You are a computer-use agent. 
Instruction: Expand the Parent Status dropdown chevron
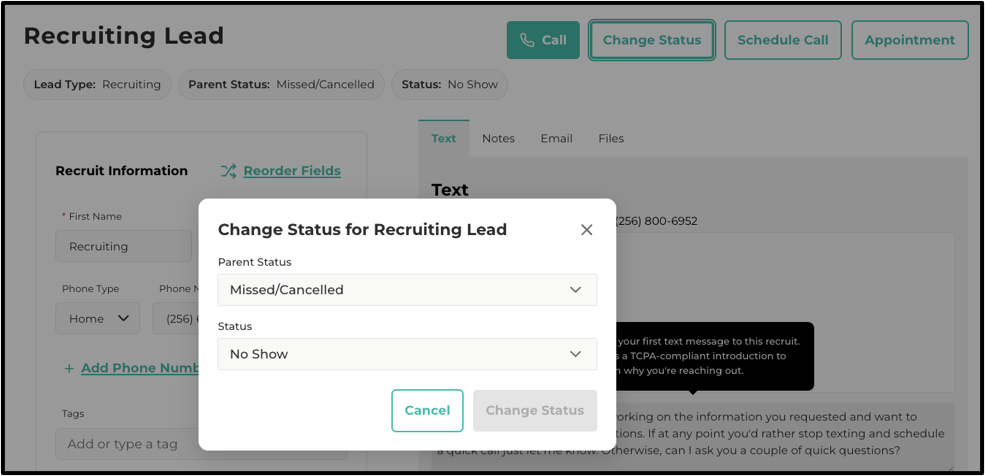(x=575, y=290)
